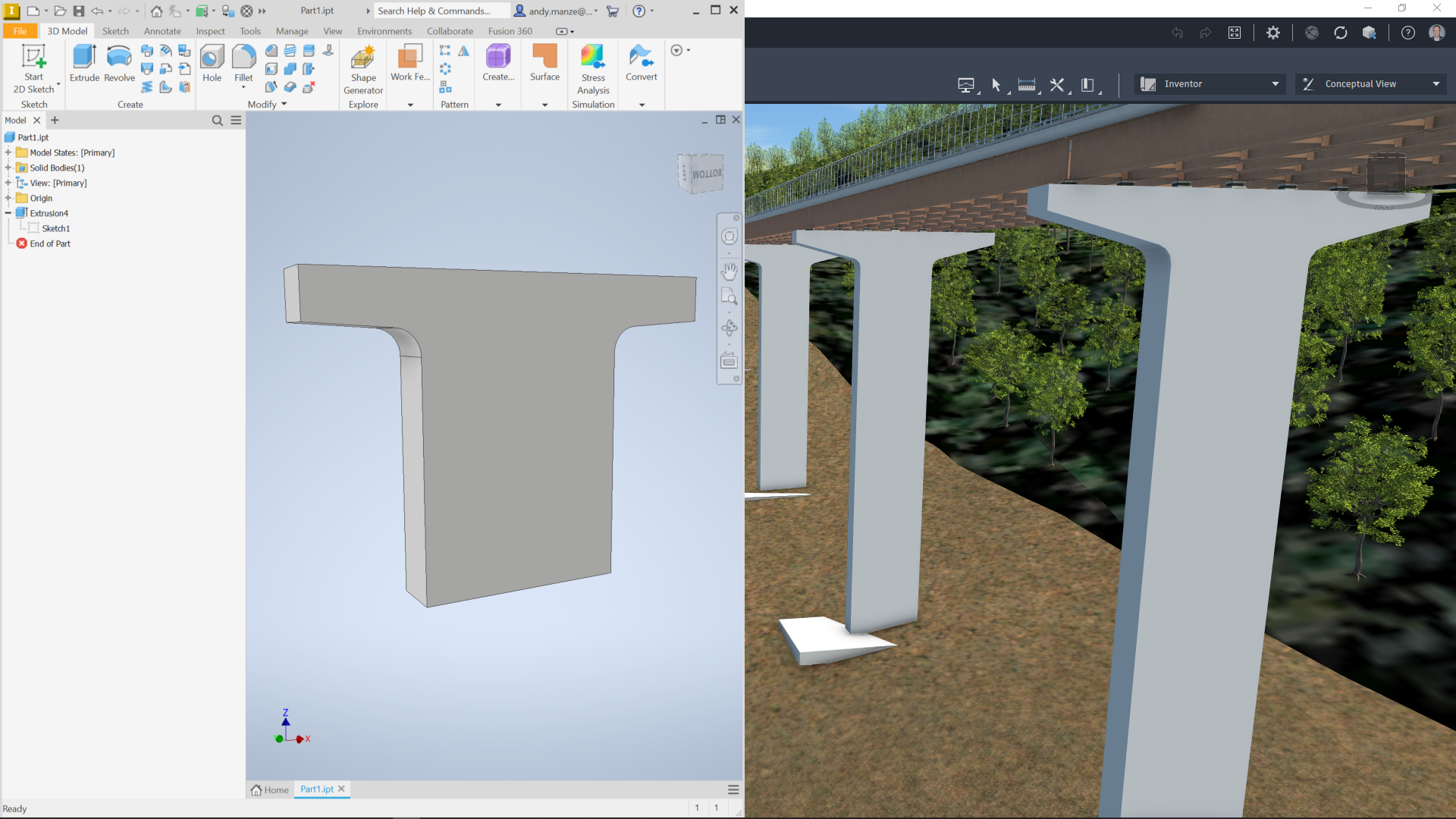This screenshot has height=819, width=1456.
Task: Open the Inventor dropdown
Action: (1209, 84)
